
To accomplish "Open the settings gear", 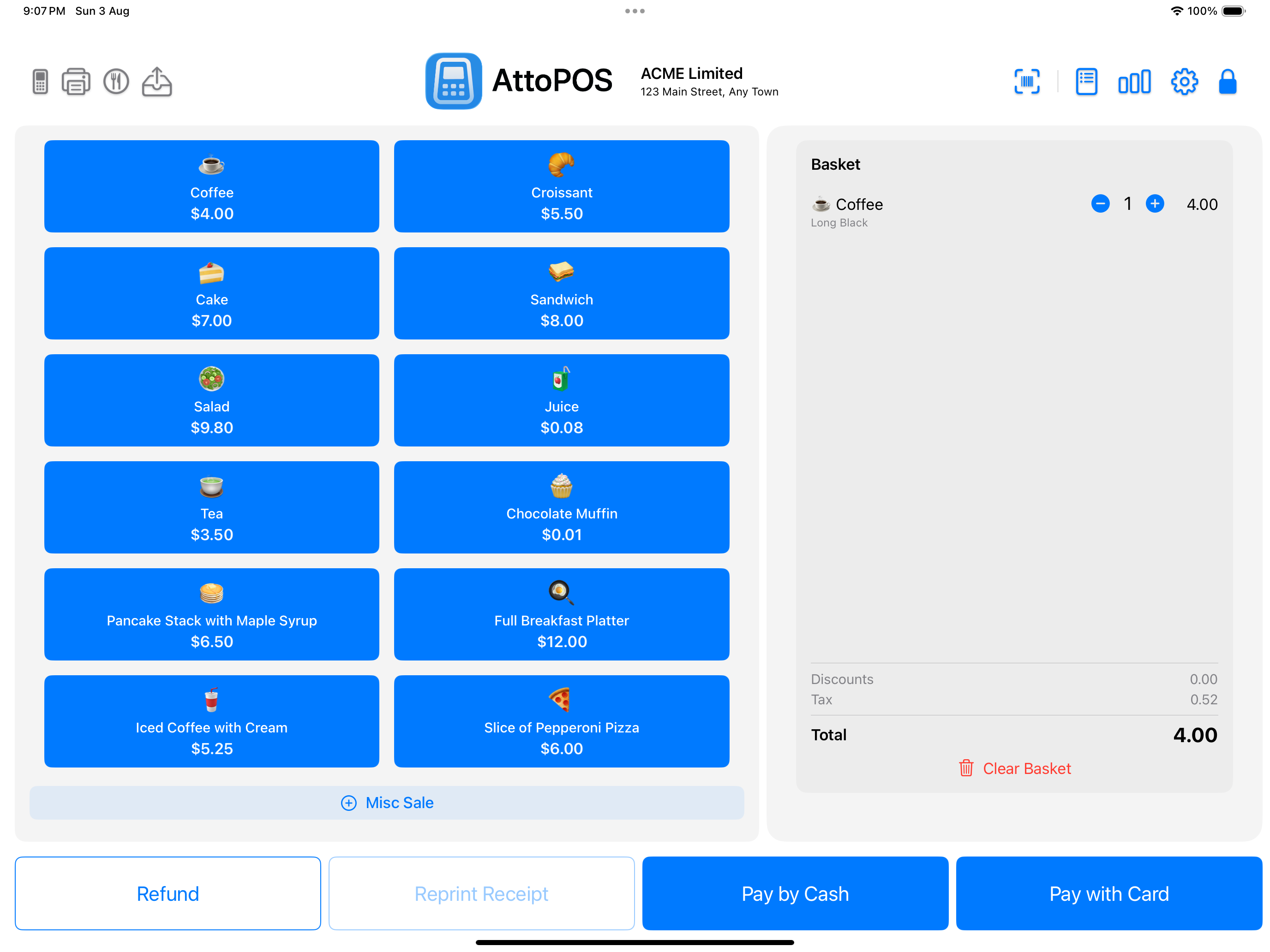I will [1183, 82].
